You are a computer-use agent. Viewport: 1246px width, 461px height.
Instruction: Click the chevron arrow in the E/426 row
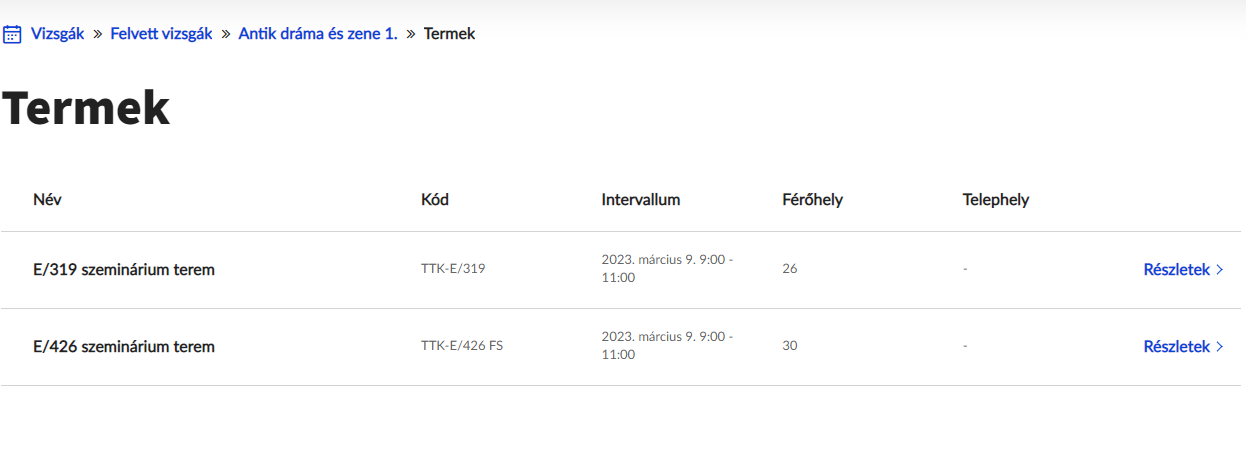click(1220, 347)
